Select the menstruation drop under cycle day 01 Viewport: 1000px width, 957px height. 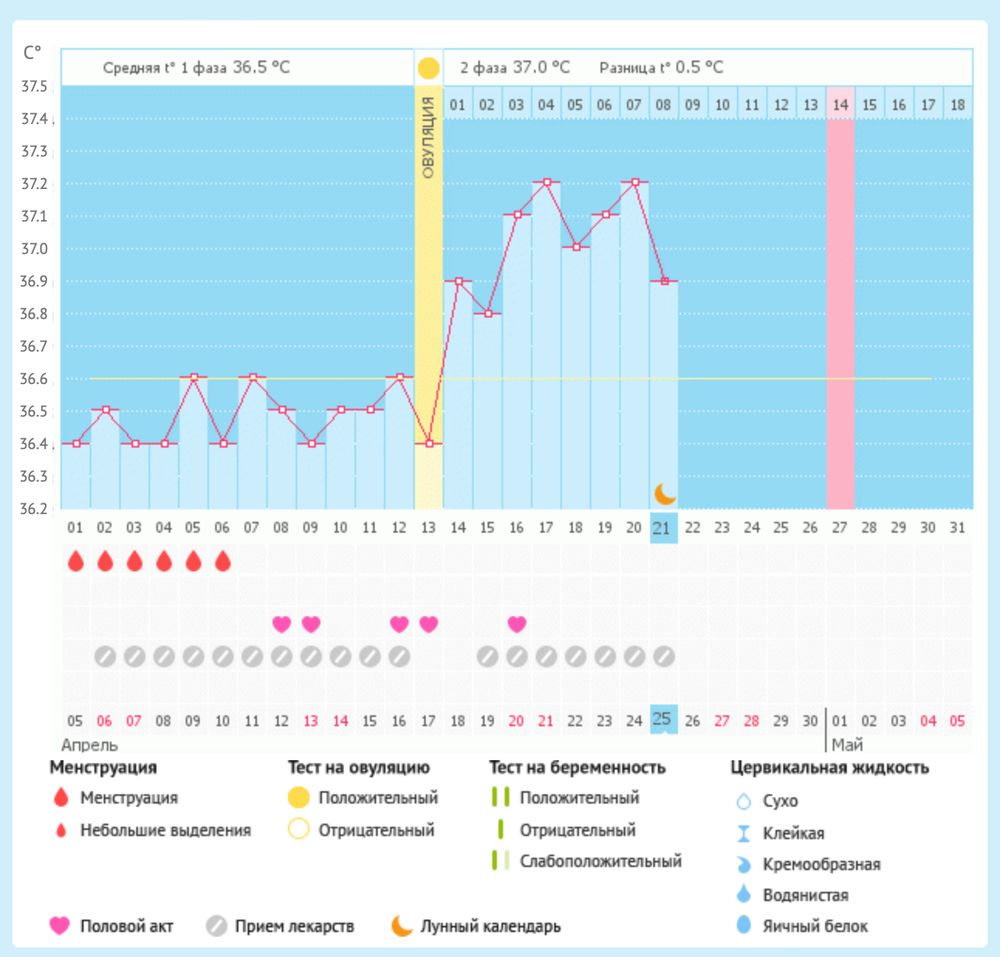pos(75,561)
